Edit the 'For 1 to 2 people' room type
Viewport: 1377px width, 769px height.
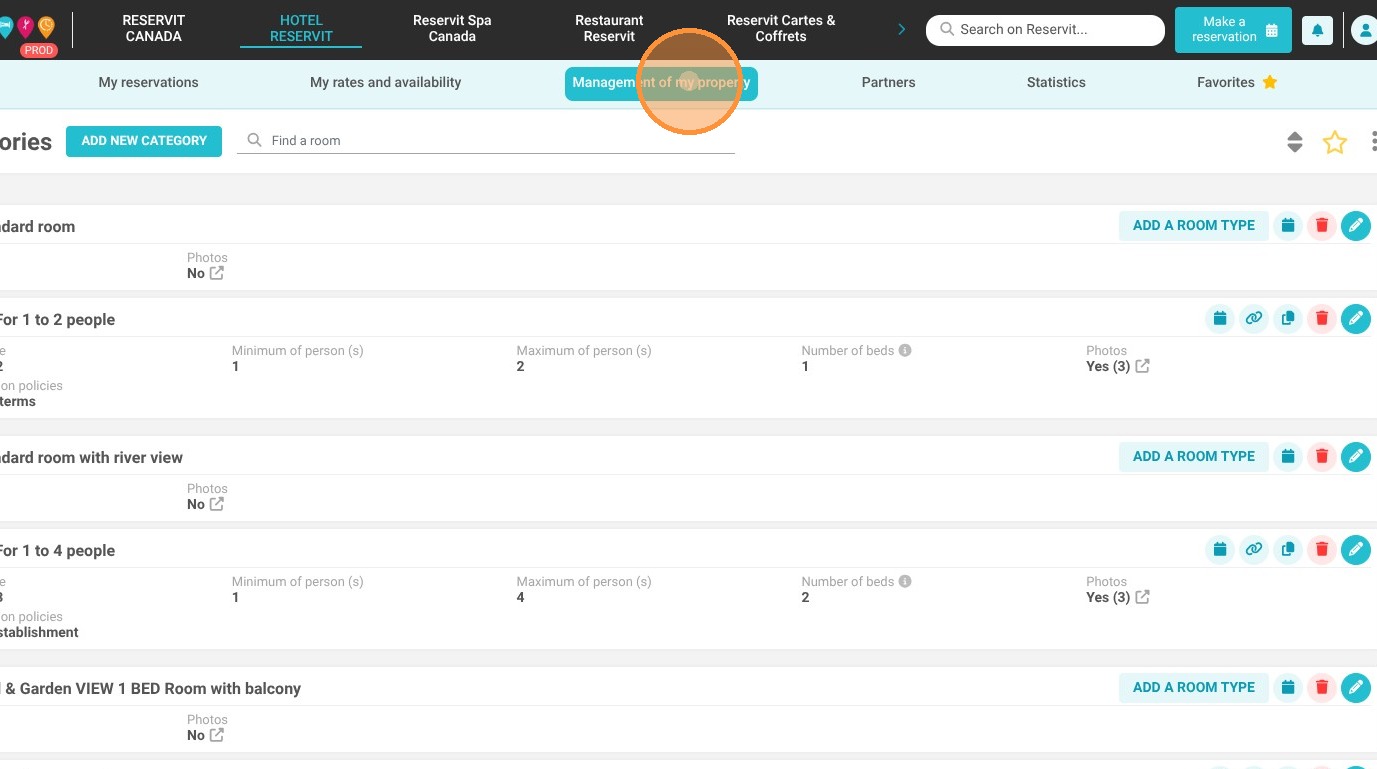pyautogui.click(x=1356, y=319)
